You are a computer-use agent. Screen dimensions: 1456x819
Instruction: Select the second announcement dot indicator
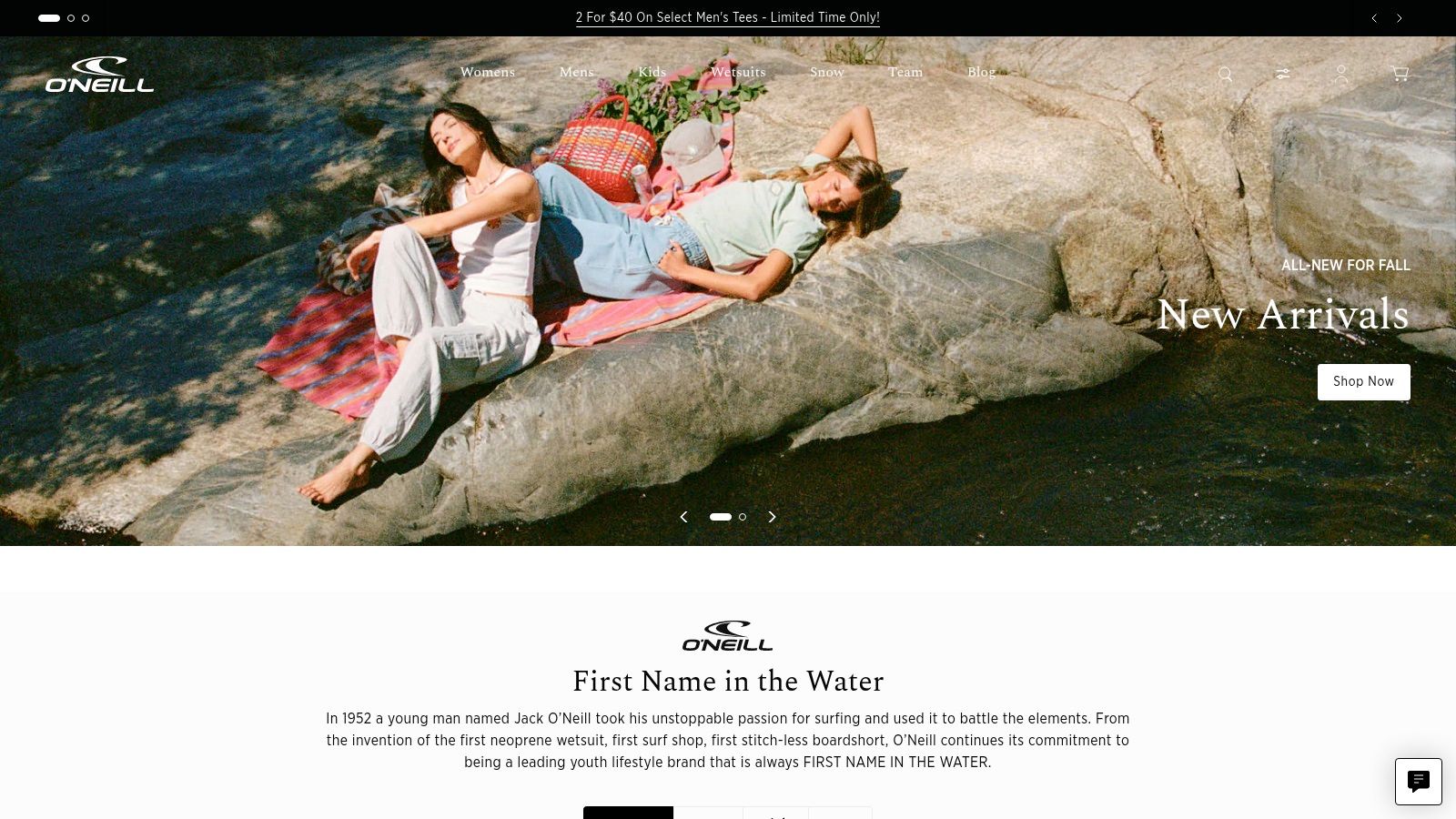pos(71,18)
